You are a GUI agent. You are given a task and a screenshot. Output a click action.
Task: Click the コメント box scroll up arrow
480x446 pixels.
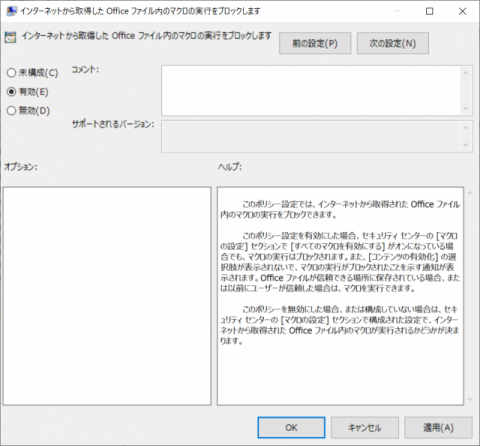(466, 73)
